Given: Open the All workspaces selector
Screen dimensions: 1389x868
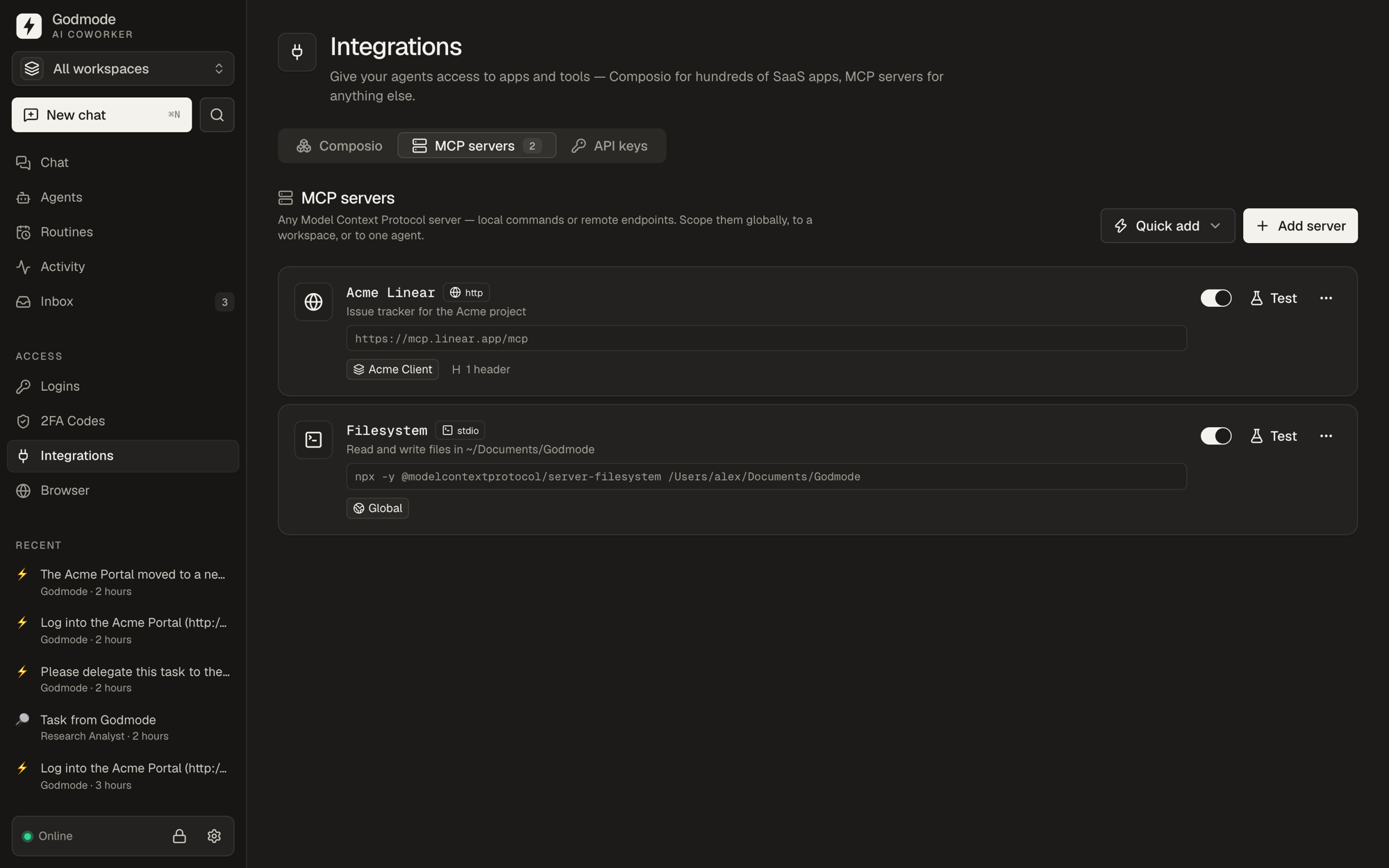Looking at the screenshot, I should (123, 69).
